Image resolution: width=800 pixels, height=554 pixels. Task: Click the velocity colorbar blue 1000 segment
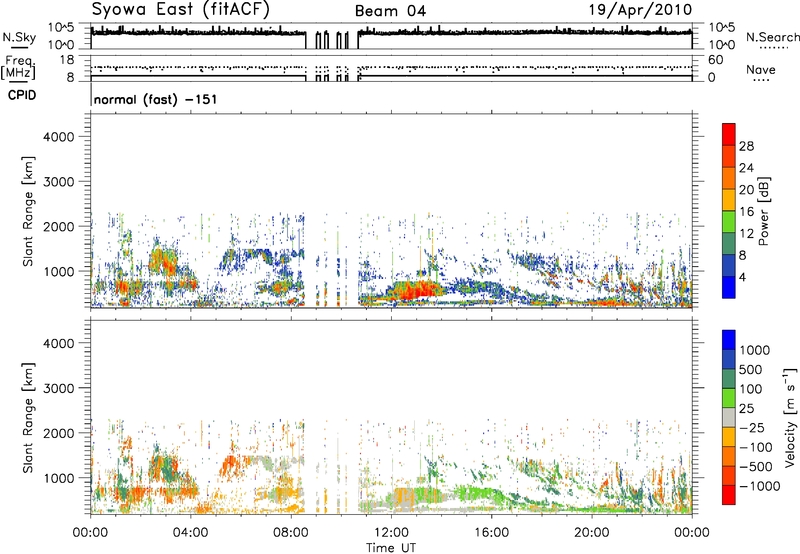coord(729,340)
